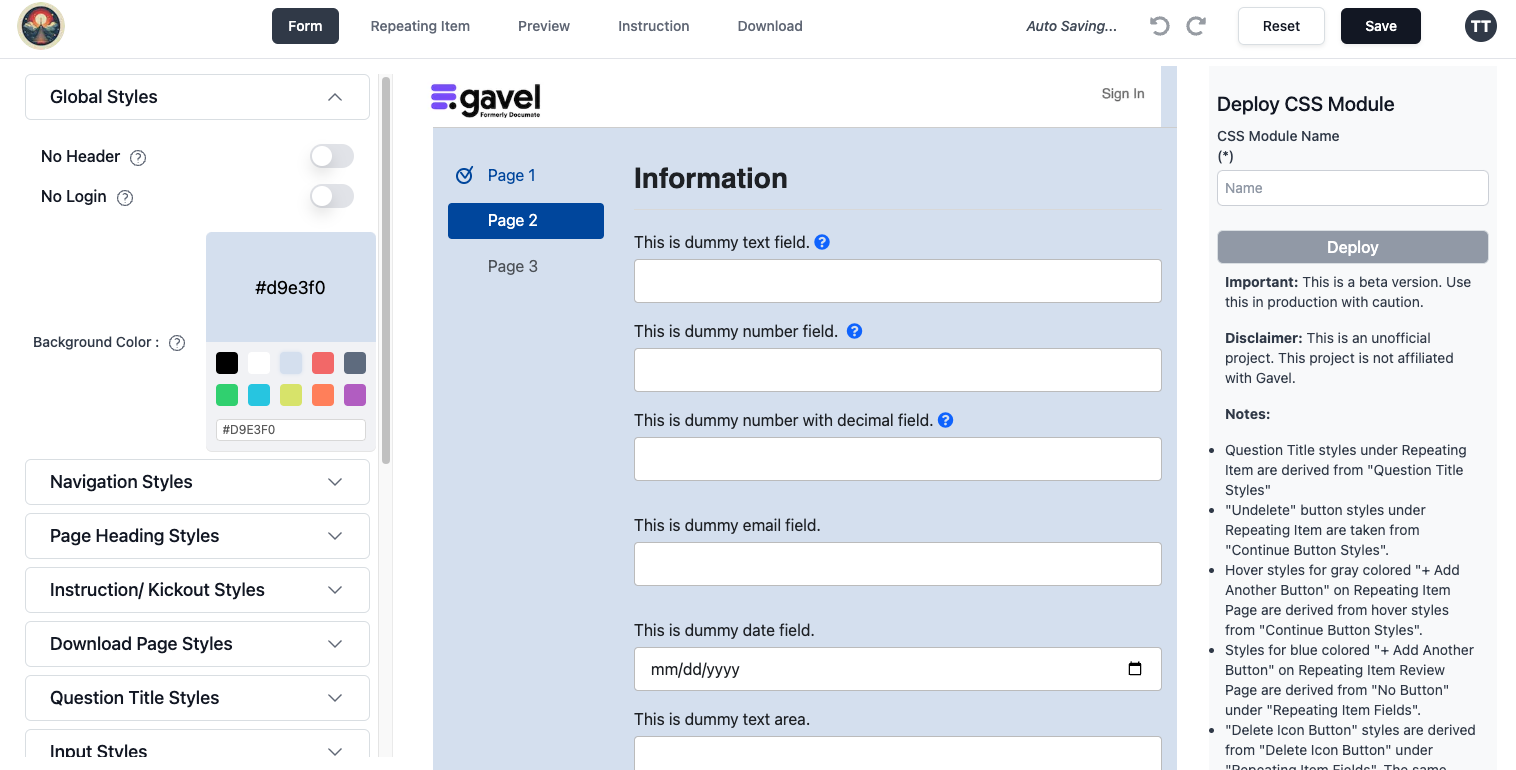Click help icon next to decimal field label
The width and height of the screenshot is (1516, 770).
point(946,420)
